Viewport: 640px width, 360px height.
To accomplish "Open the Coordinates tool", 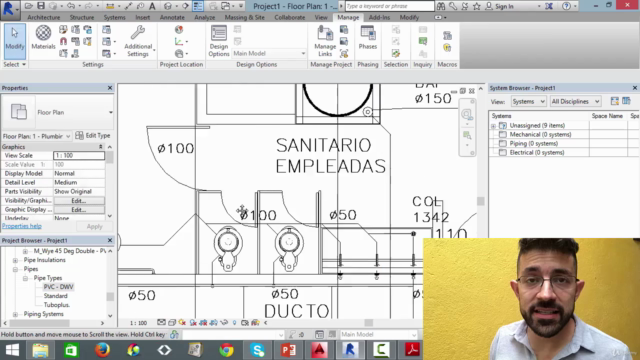I will pyautogui.click(x=181, y=41).
